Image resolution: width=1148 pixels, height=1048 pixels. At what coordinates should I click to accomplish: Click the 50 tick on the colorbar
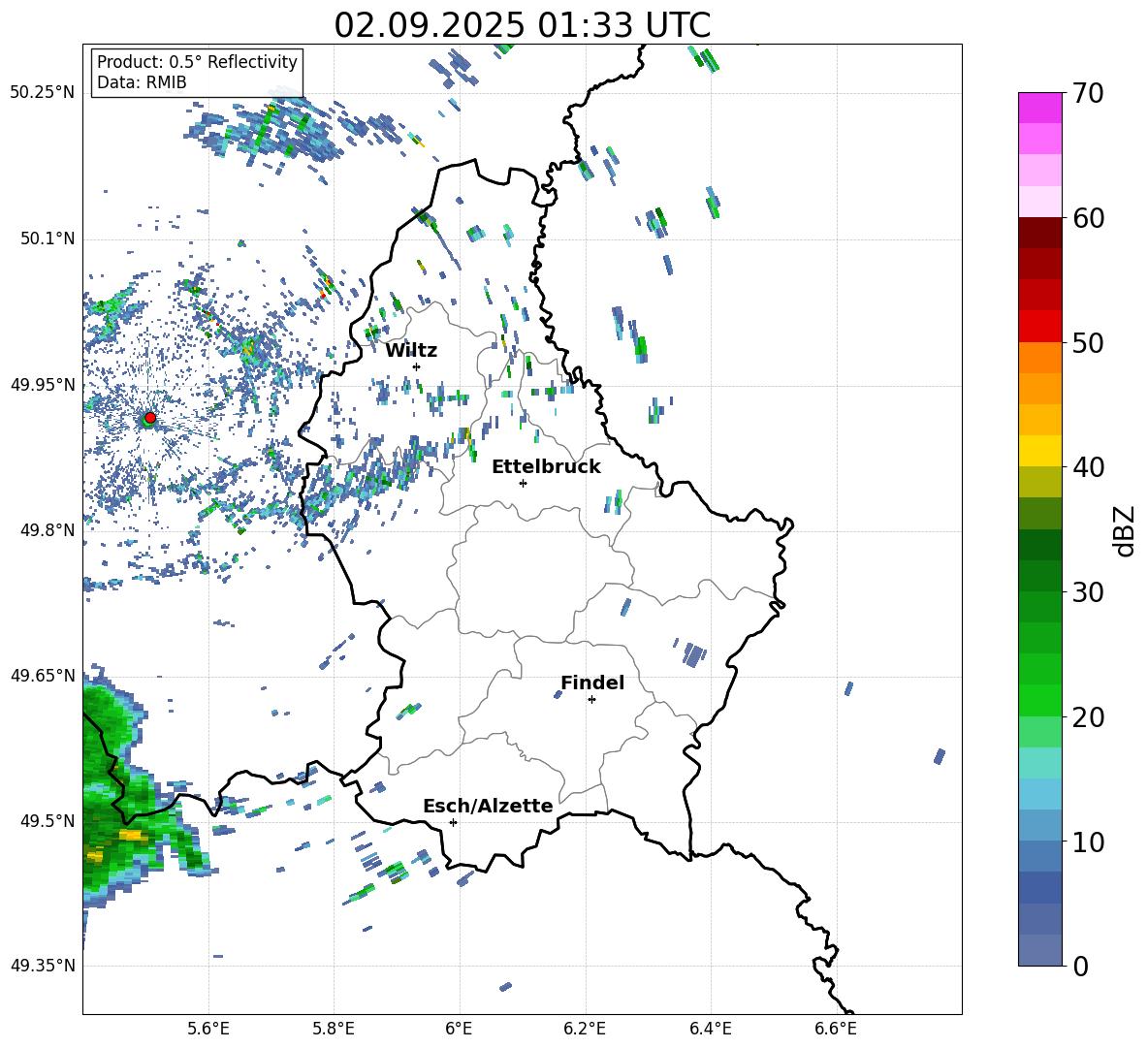(1088, 343)
